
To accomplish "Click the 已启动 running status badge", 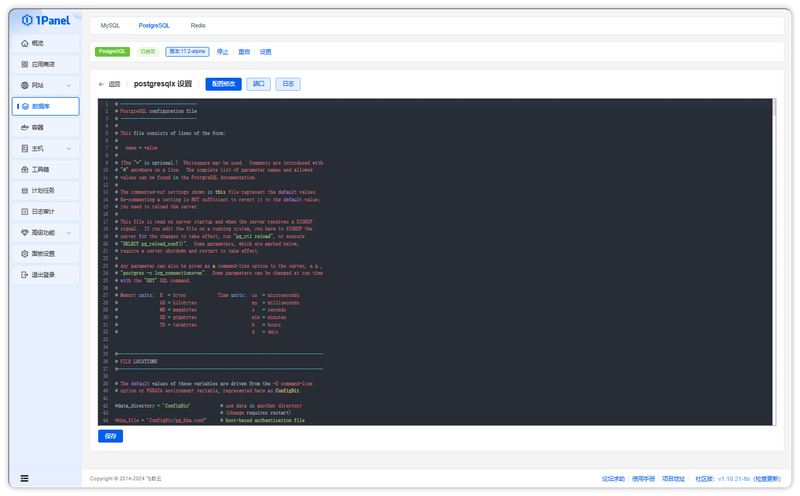I will pos(148,52).
